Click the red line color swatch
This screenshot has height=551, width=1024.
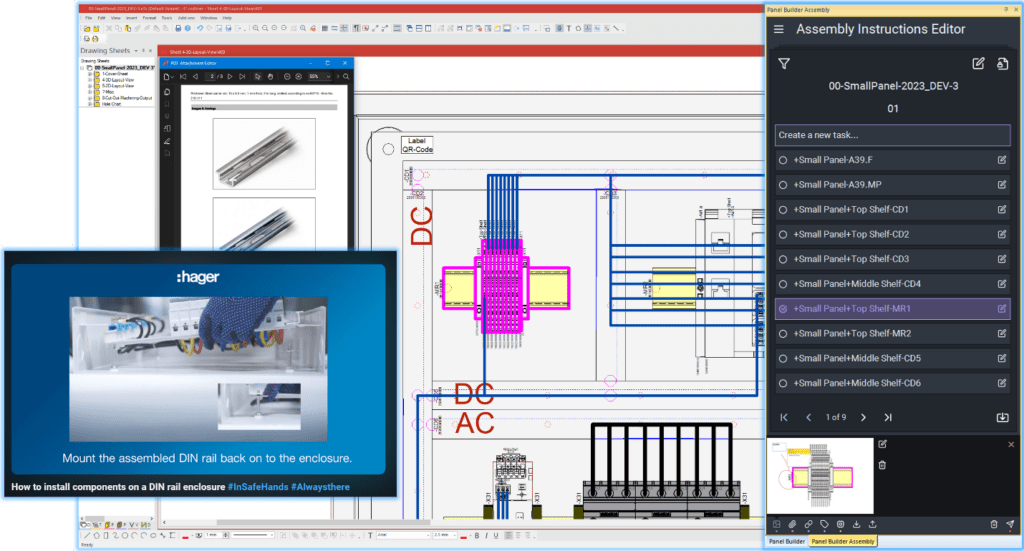pos(185,536)
